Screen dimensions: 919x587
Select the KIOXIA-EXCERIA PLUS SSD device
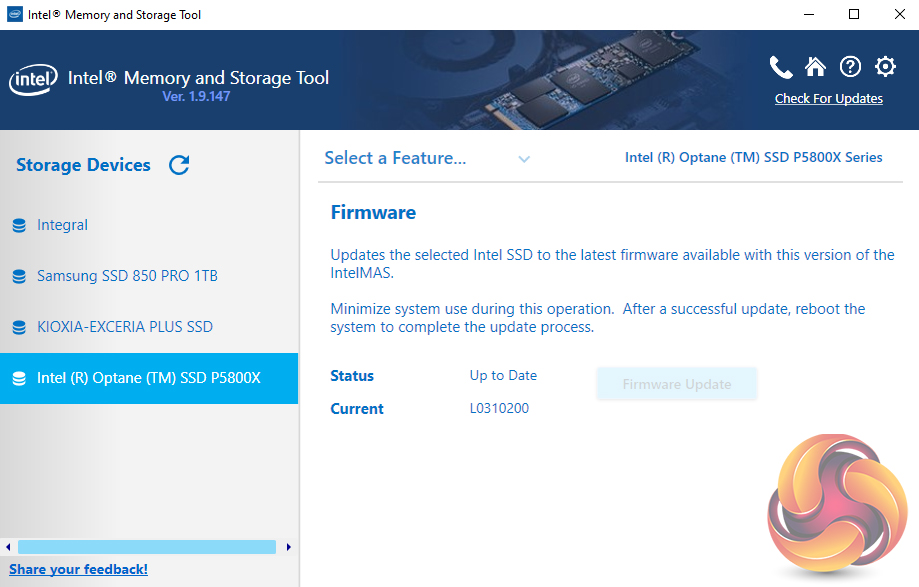[149, 327]
